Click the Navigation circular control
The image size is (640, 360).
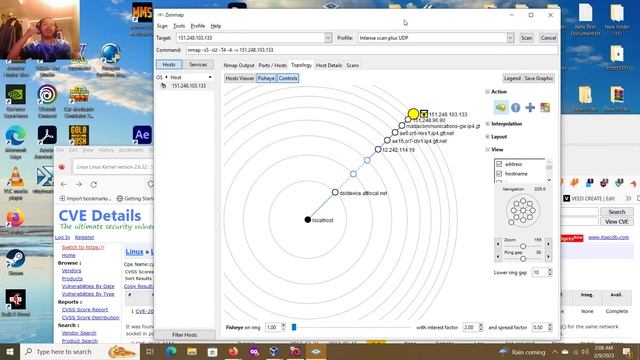[523, 211]
